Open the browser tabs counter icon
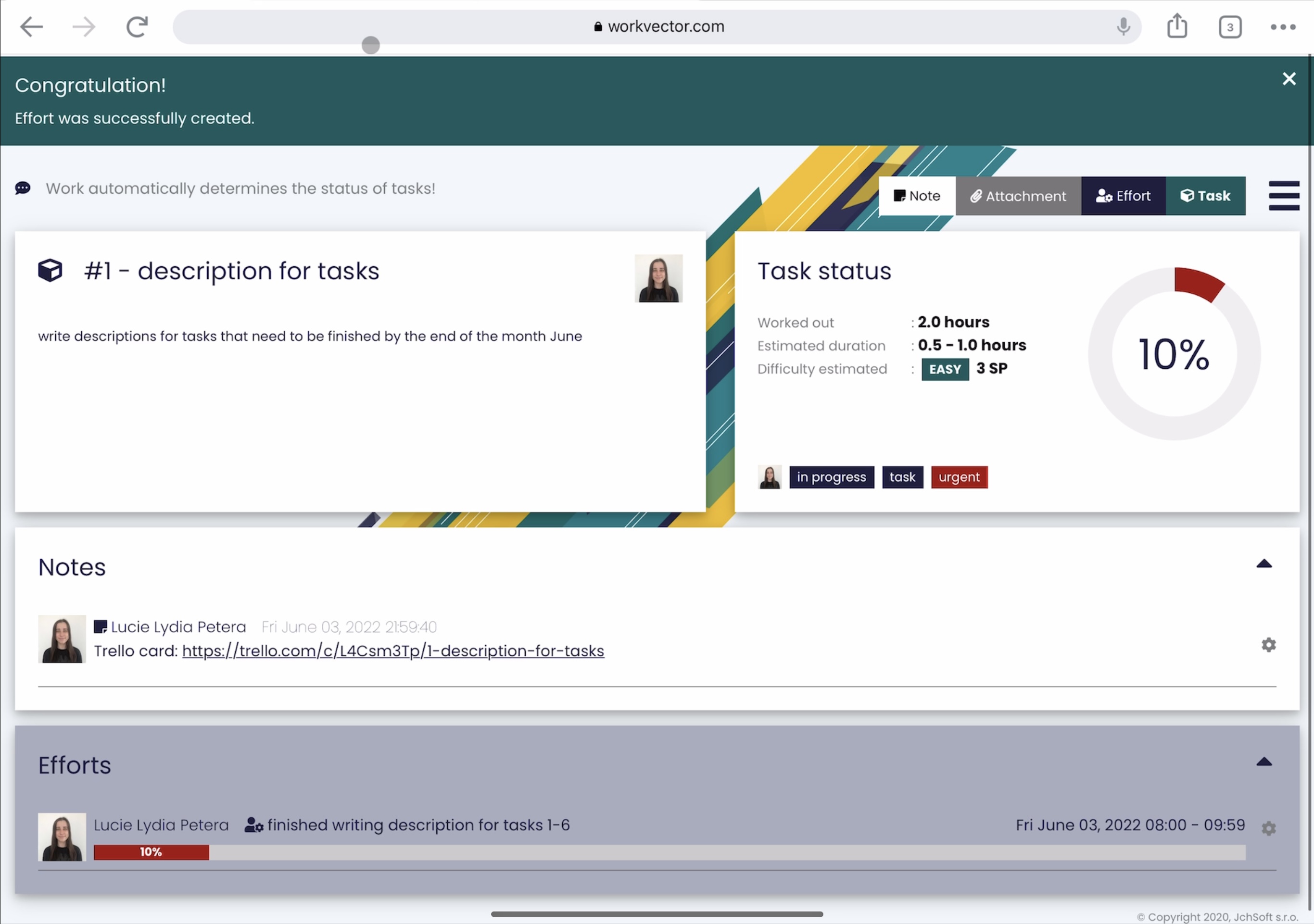 [1230, 27]
